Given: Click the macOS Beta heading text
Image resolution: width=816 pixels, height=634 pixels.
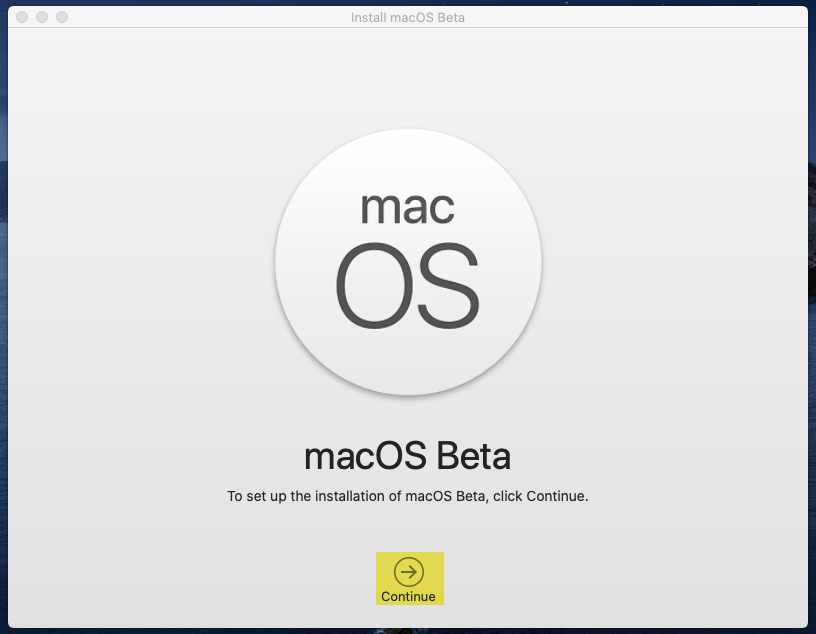Looking at the screenshot, I should pos(407,456).
